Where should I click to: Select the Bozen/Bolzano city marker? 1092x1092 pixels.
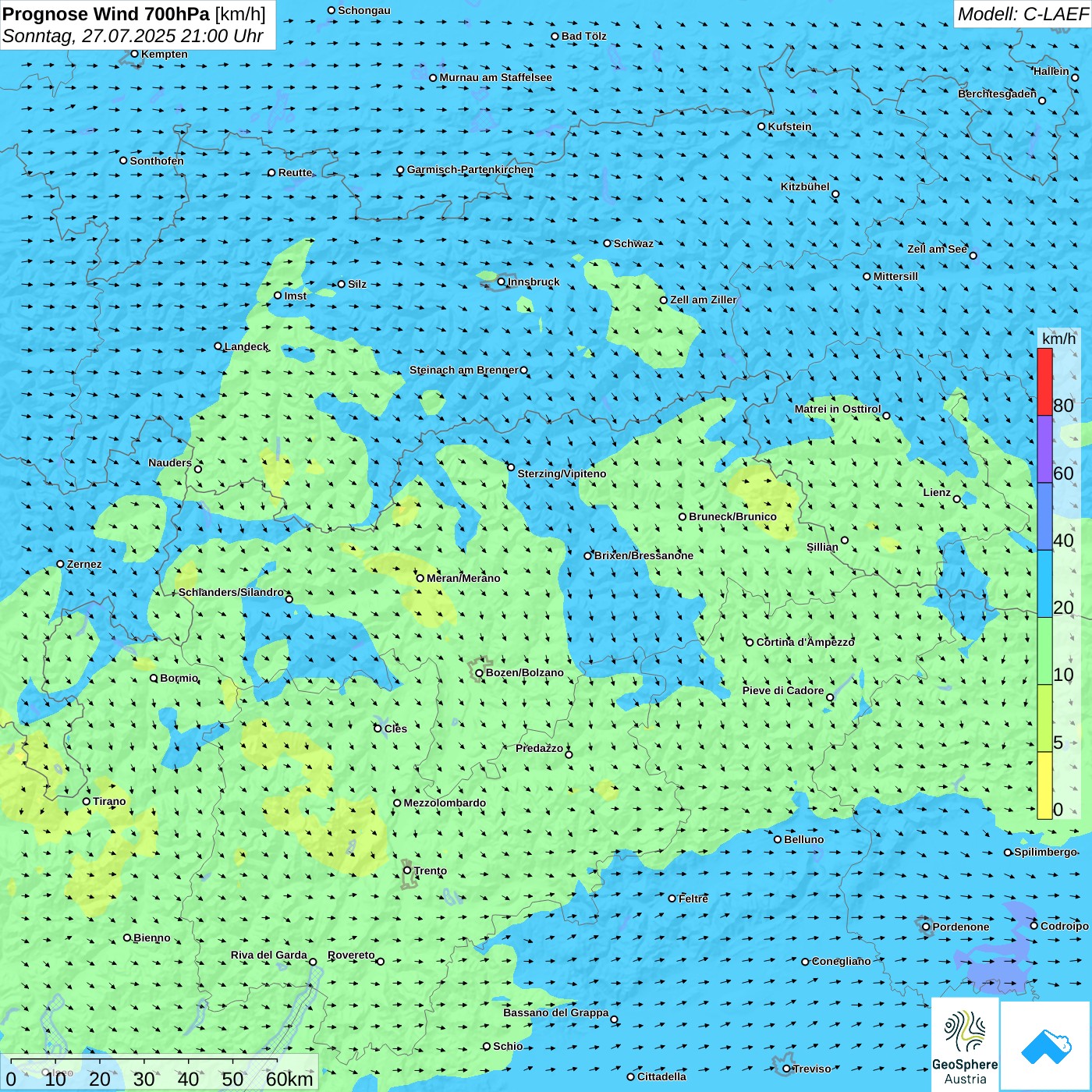[x=479, y=672]
